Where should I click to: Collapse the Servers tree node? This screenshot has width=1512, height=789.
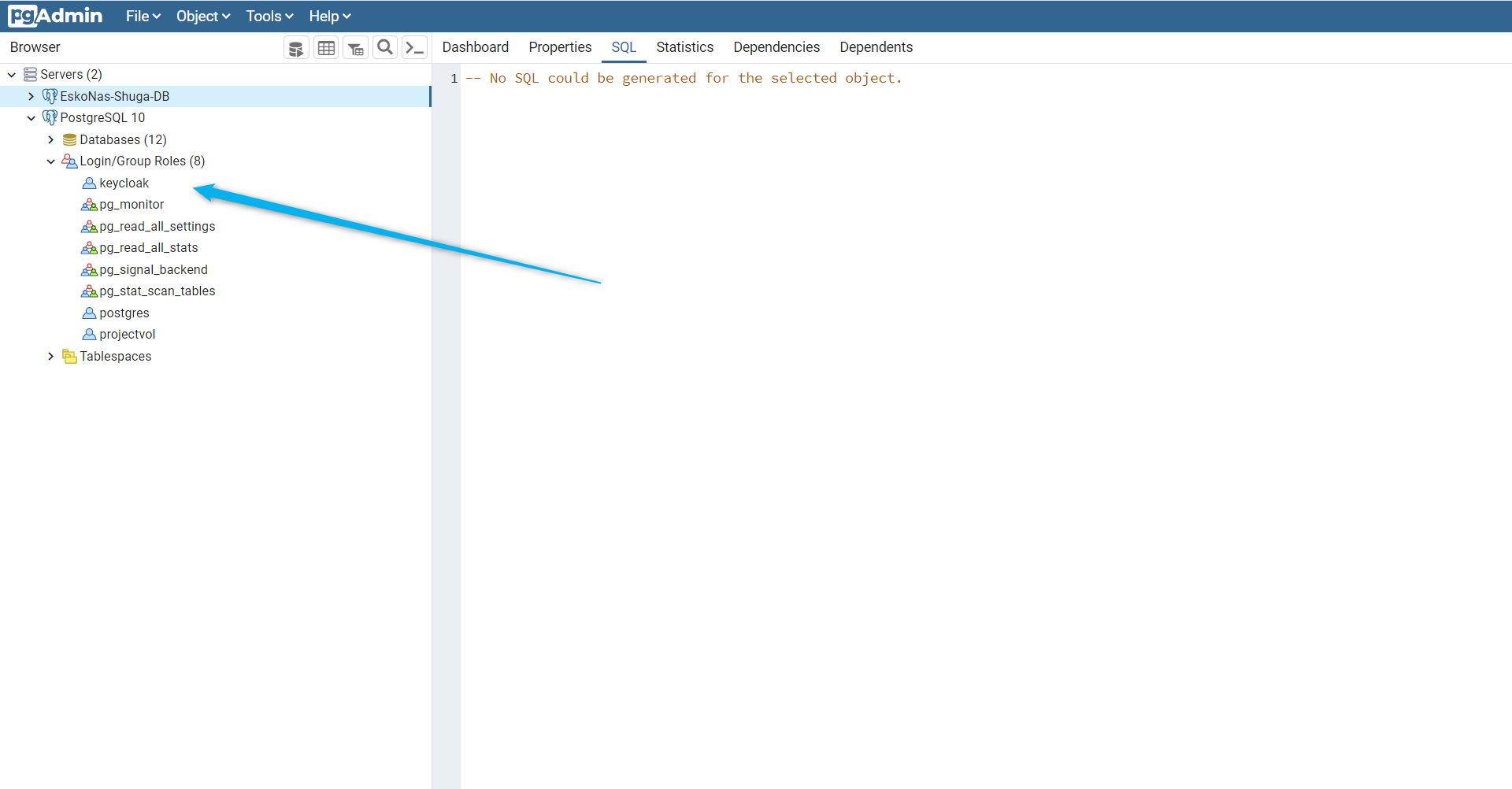coord(12,75)
